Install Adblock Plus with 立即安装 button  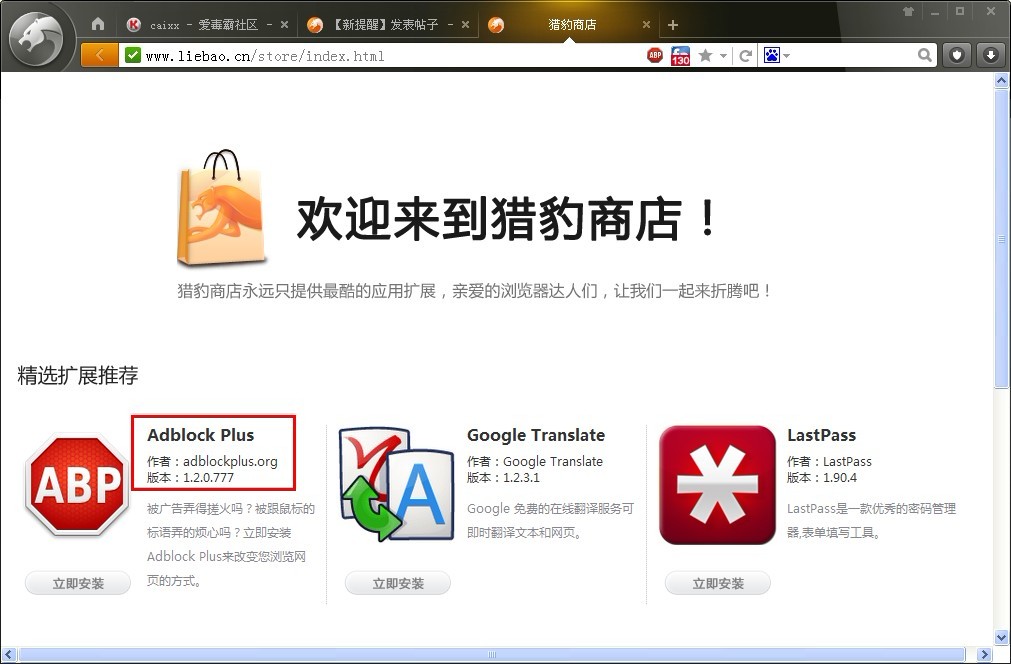coord(78,583)
